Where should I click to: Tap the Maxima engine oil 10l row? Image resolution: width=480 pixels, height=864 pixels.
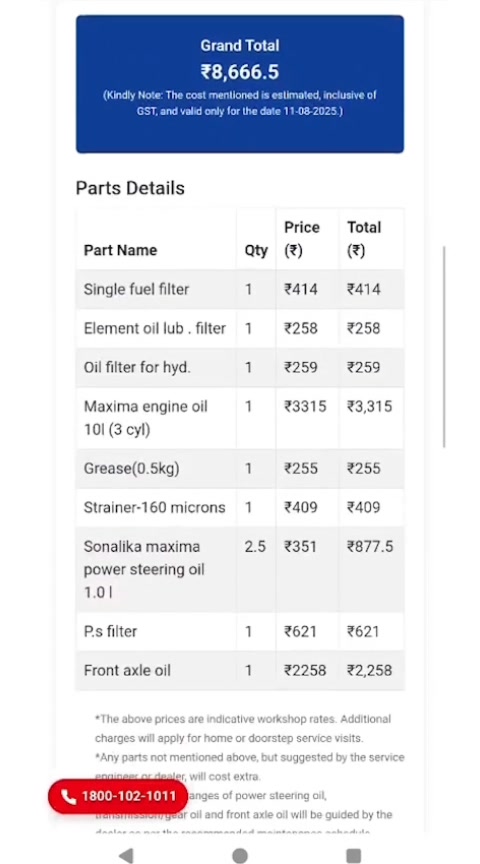pyautogui.click(x=240, y=418)
